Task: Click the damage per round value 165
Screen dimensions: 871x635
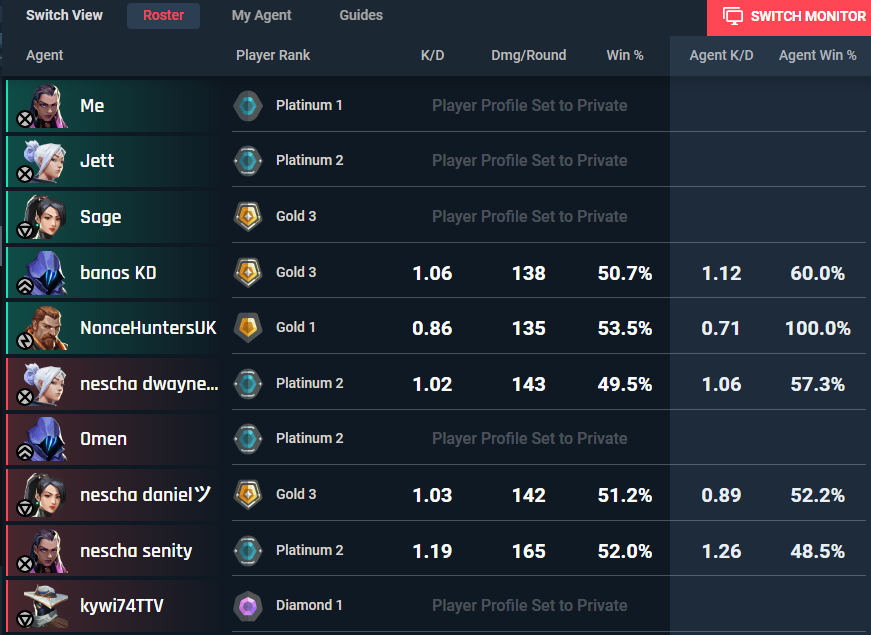Action: pyautogui.click(x=528, y=551)
